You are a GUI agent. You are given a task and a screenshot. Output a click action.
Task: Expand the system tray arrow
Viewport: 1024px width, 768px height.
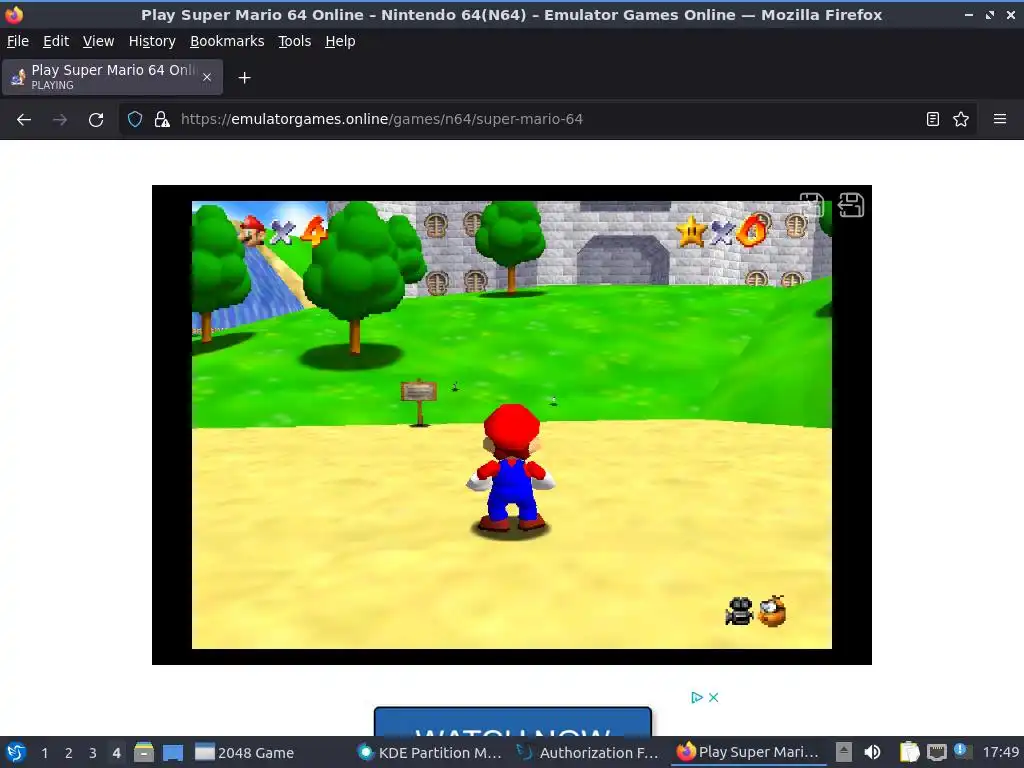coord(844,752)
